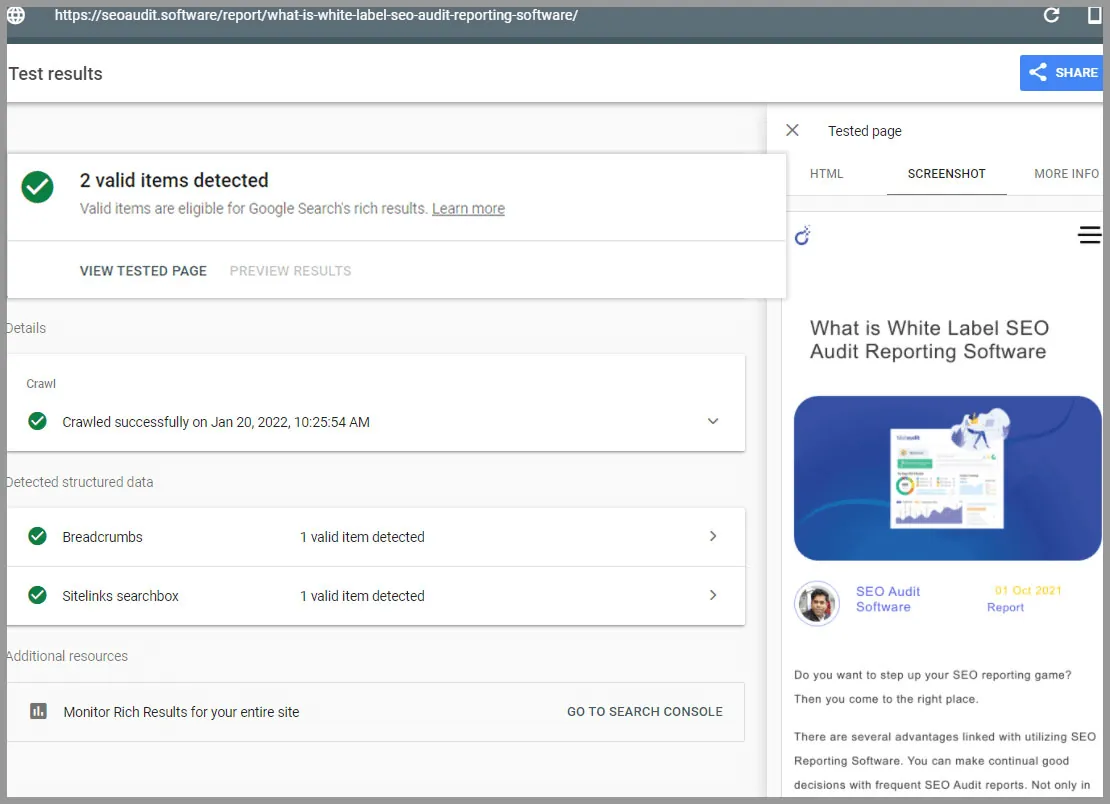Click the globe icon beside the URL

(16, 15)
